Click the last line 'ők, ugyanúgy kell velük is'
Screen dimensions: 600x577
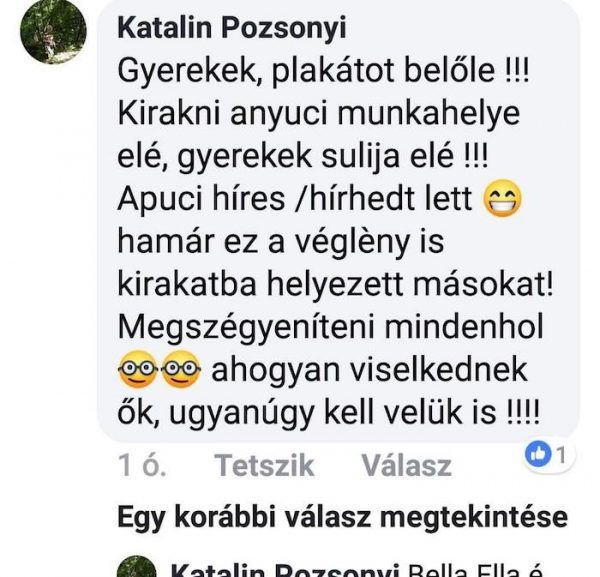[x=329, y=412]
